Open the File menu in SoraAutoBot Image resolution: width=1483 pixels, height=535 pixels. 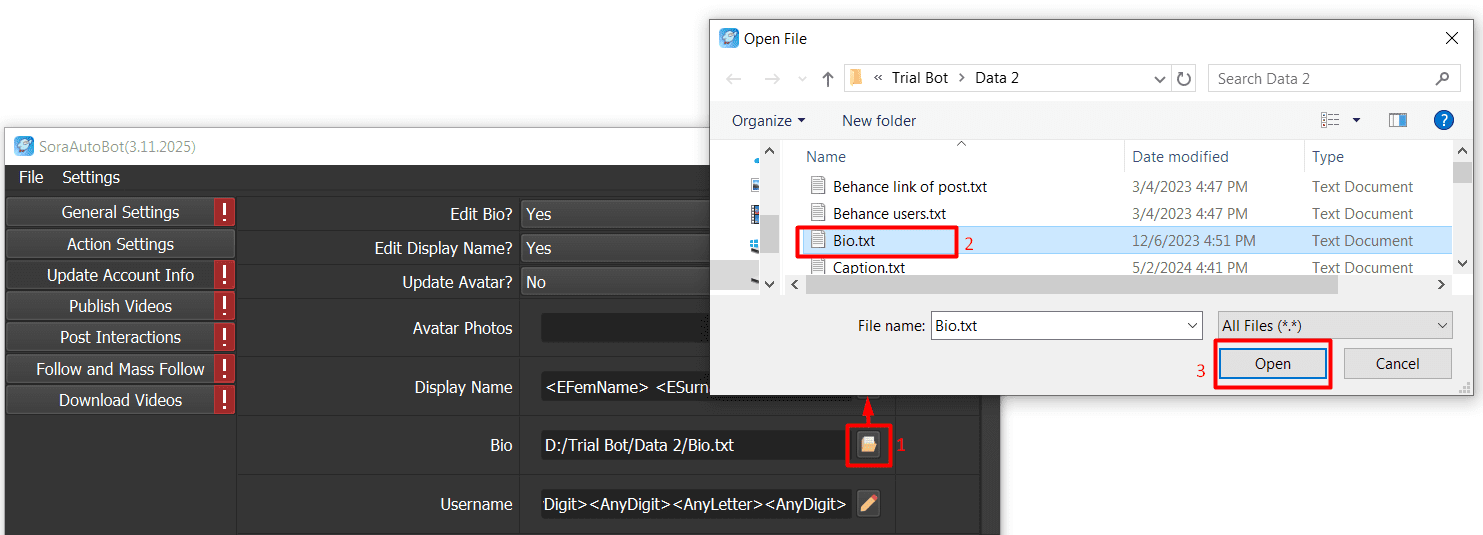point(31,177)
